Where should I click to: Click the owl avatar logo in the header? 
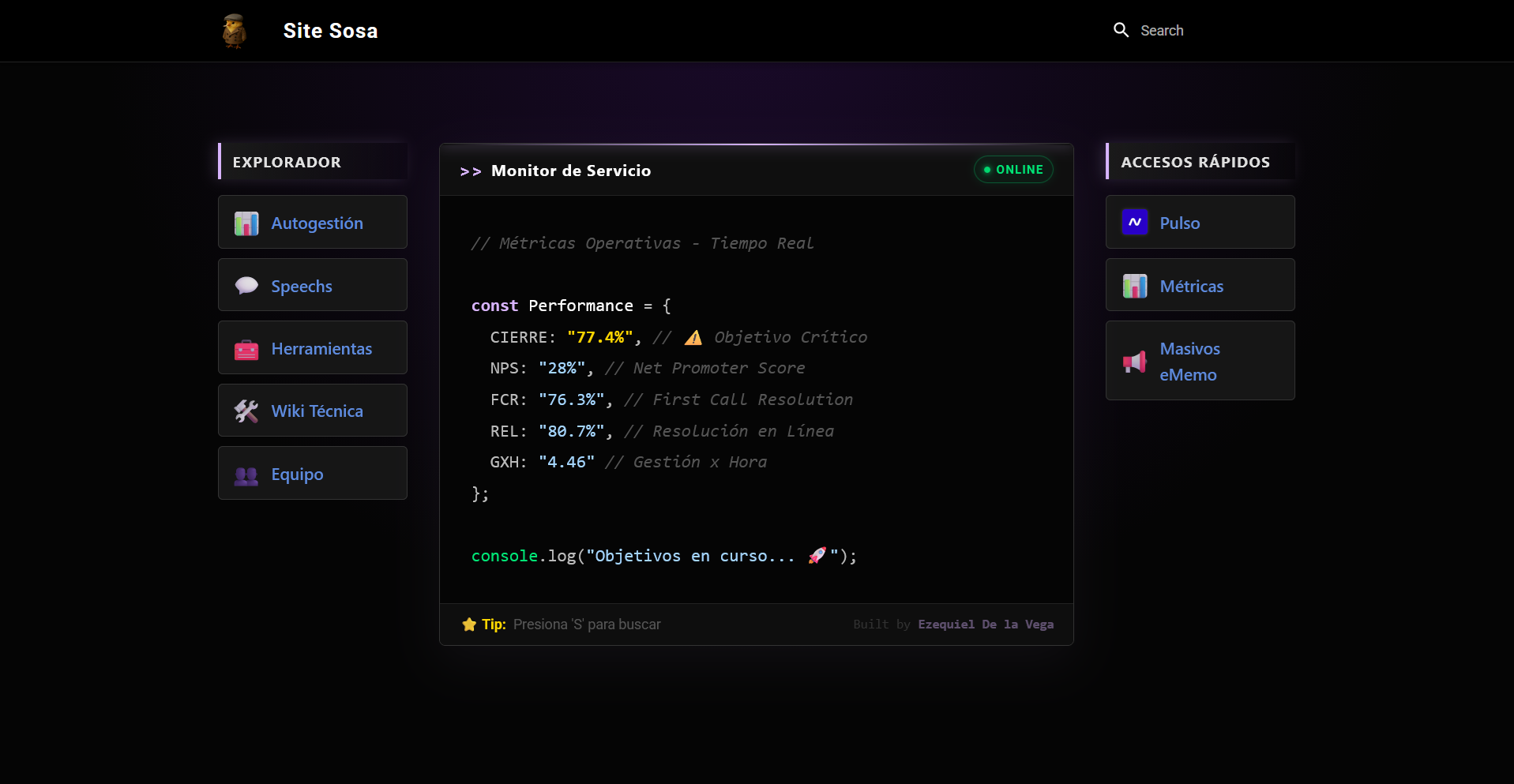pyautogui.click(x=233, y=30)
